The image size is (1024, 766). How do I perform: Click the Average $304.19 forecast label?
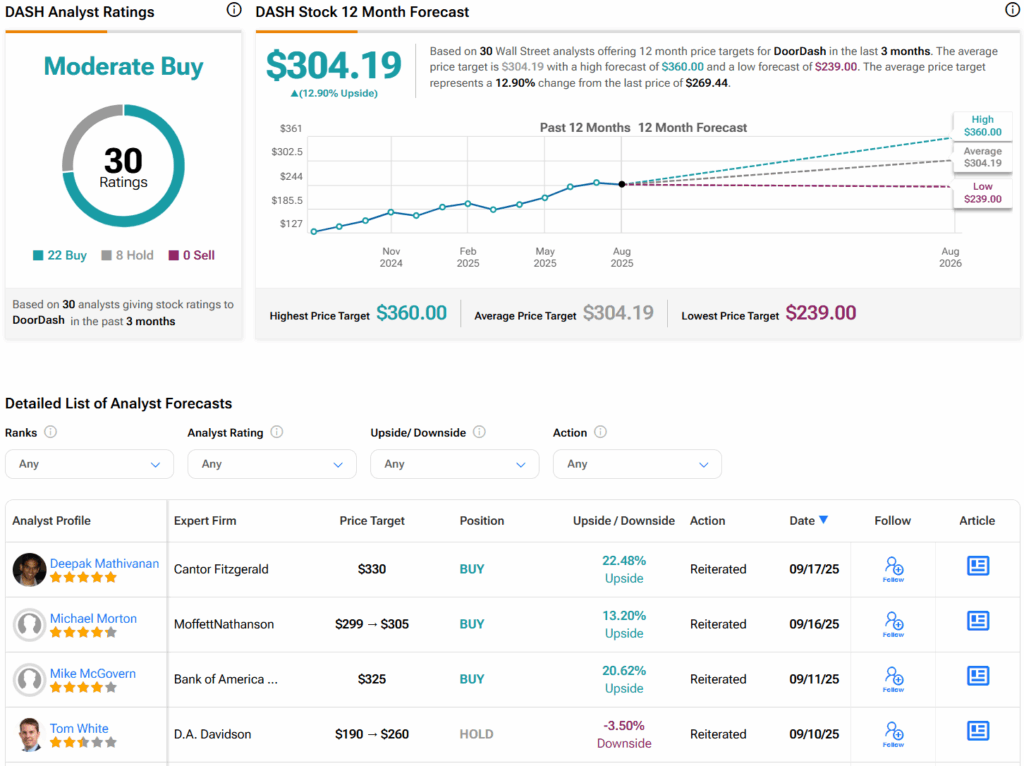pos(982,157)
